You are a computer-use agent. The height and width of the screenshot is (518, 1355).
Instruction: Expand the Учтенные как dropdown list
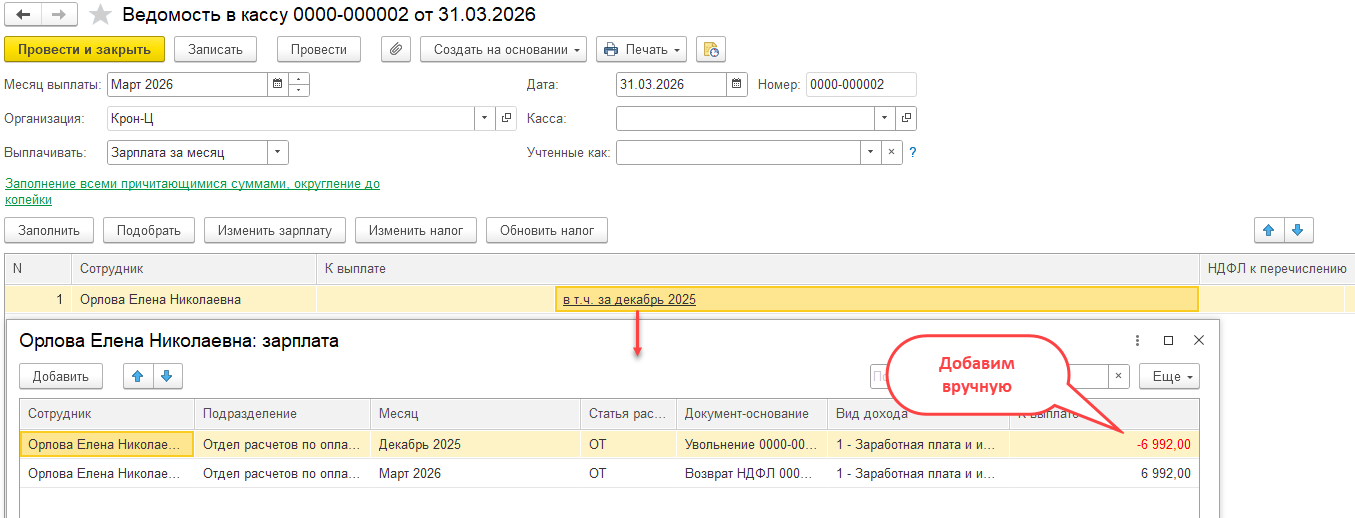[870, 152]
